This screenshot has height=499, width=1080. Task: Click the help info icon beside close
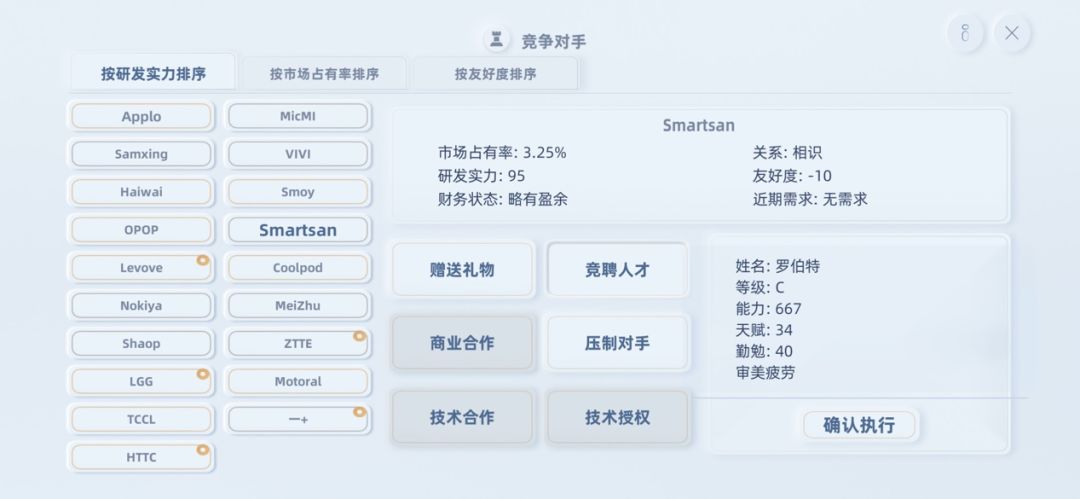click(965, 33)
